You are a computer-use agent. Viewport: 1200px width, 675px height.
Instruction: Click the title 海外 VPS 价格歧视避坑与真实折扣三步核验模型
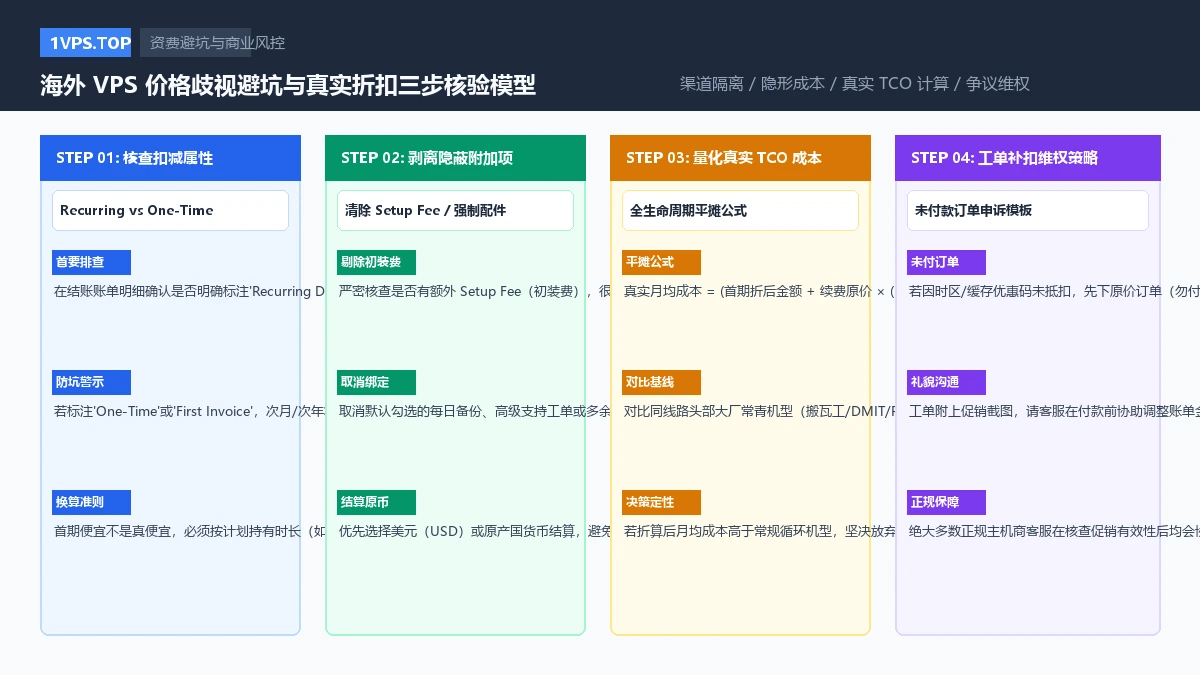[x=288, y=85]
